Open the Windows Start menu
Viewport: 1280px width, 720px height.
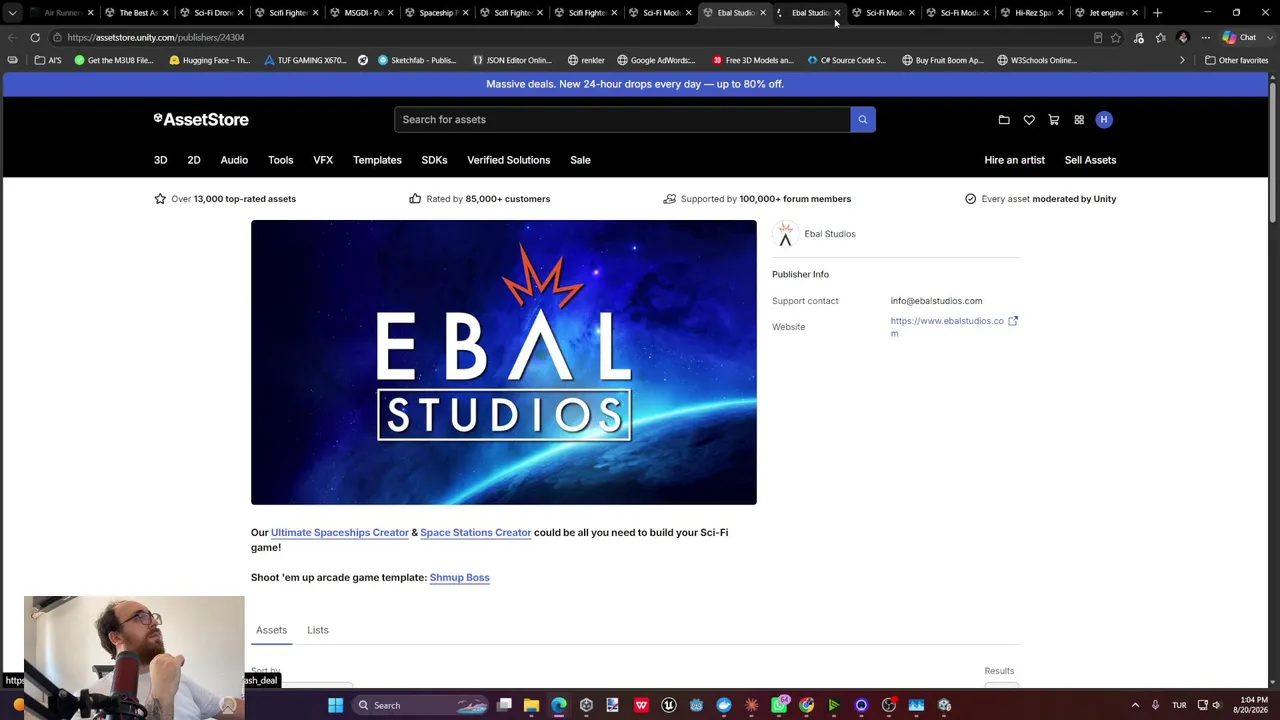click(336, 705)
